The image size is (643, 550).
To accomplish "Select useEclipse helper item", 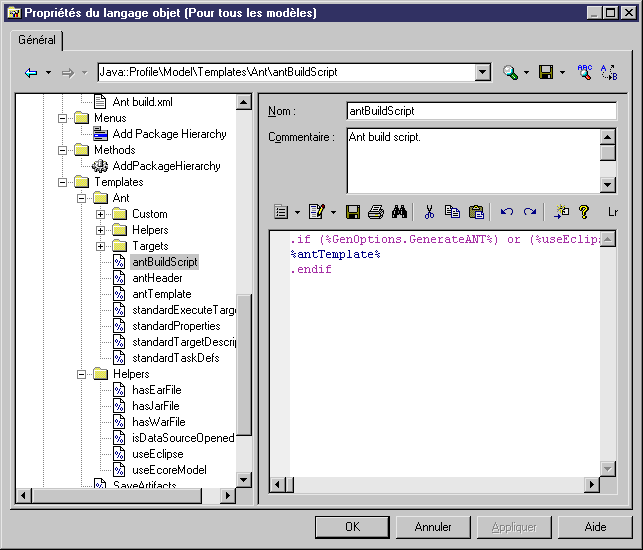I will [156, 454].
